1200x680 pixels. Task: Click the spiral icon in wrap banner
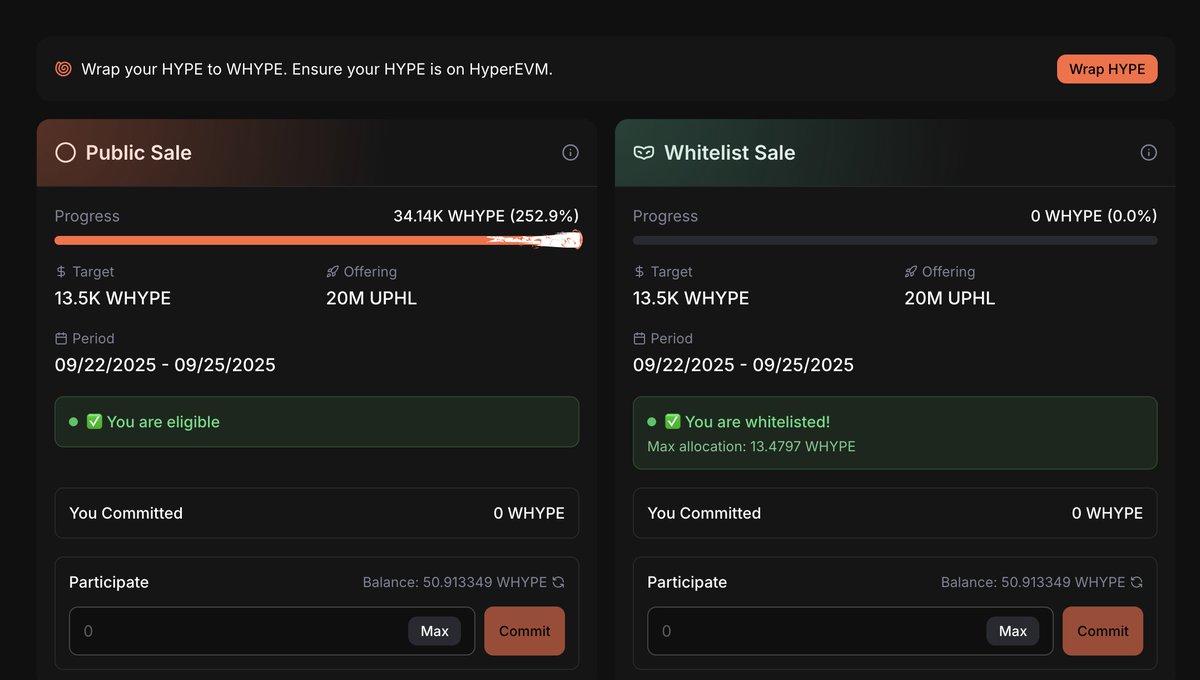click(x=63, y=69)
